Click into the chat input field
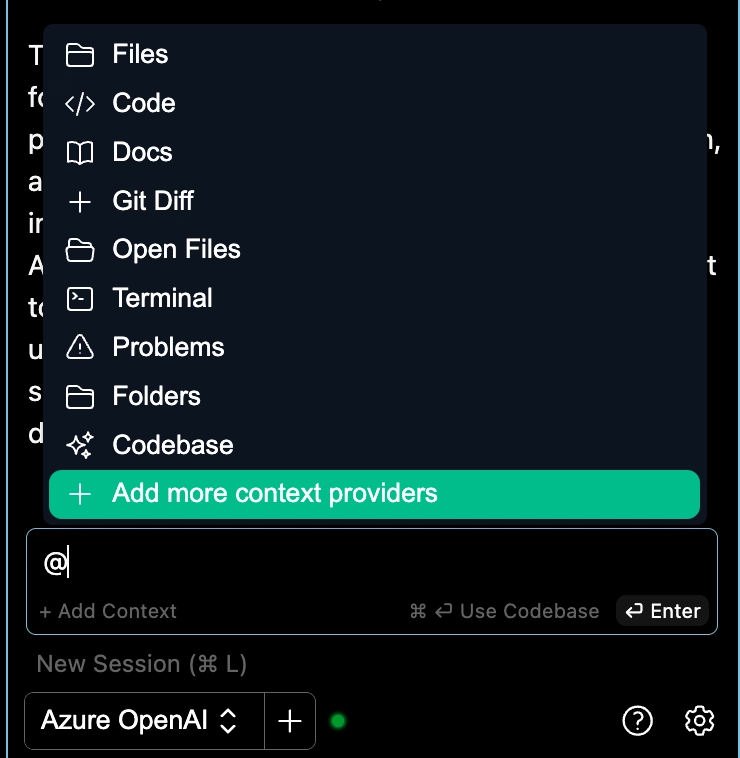The width and height of the screenshot is (740, 758). [372, 564]
